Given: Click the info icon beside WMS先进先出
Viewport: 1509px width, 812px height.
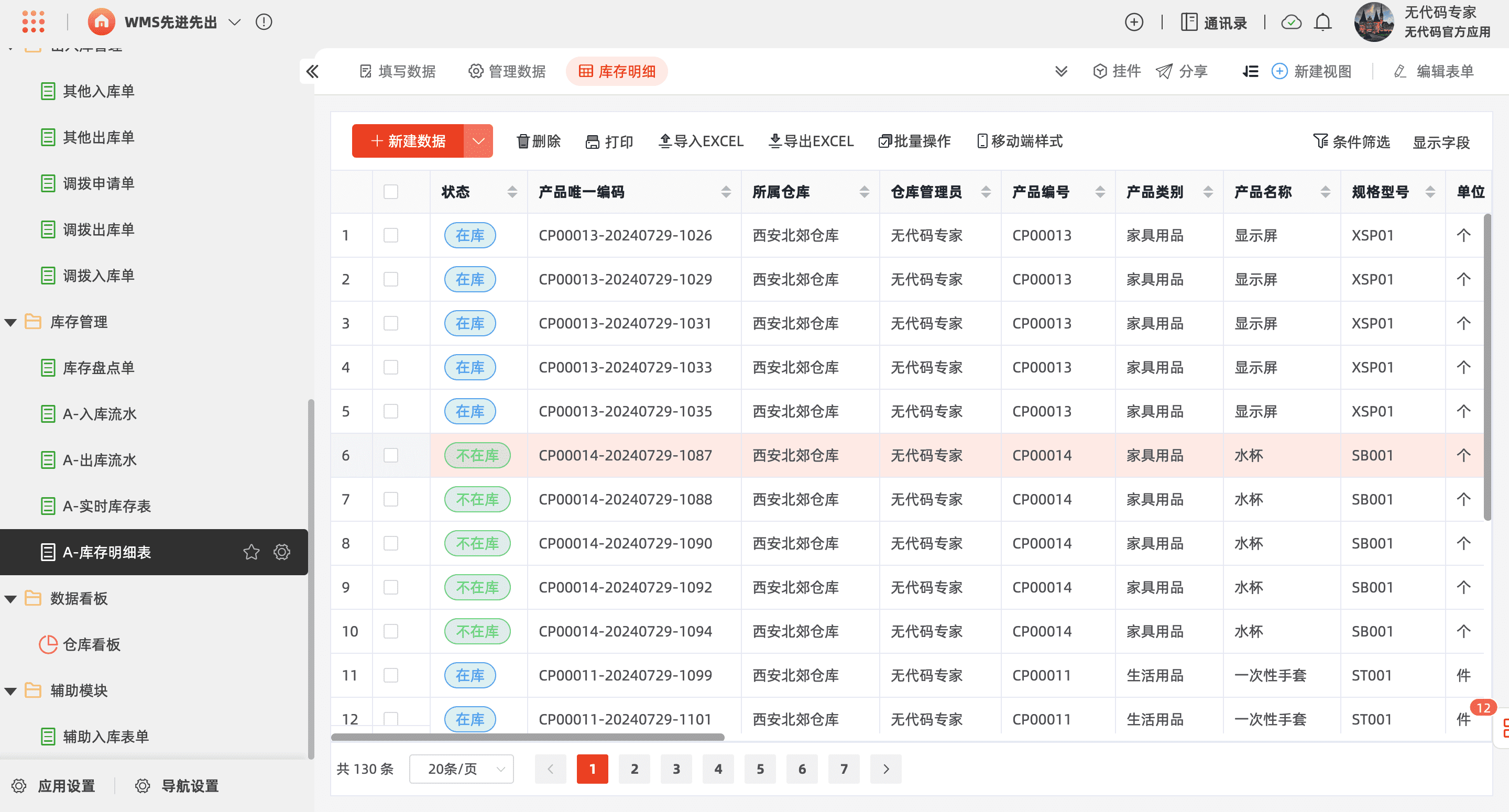Looking at the screenshot, I should 264,22.
